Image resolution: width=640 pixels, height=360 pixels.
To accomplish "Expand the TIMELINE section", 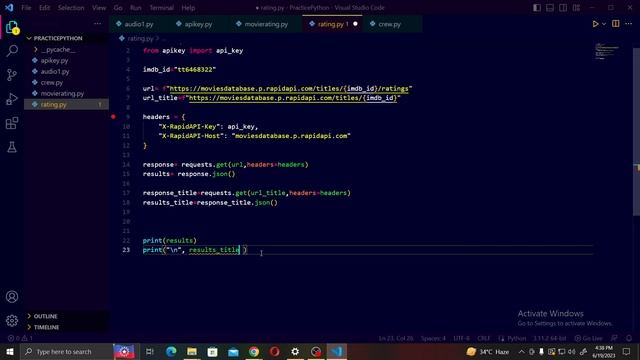I will point(46,327).
